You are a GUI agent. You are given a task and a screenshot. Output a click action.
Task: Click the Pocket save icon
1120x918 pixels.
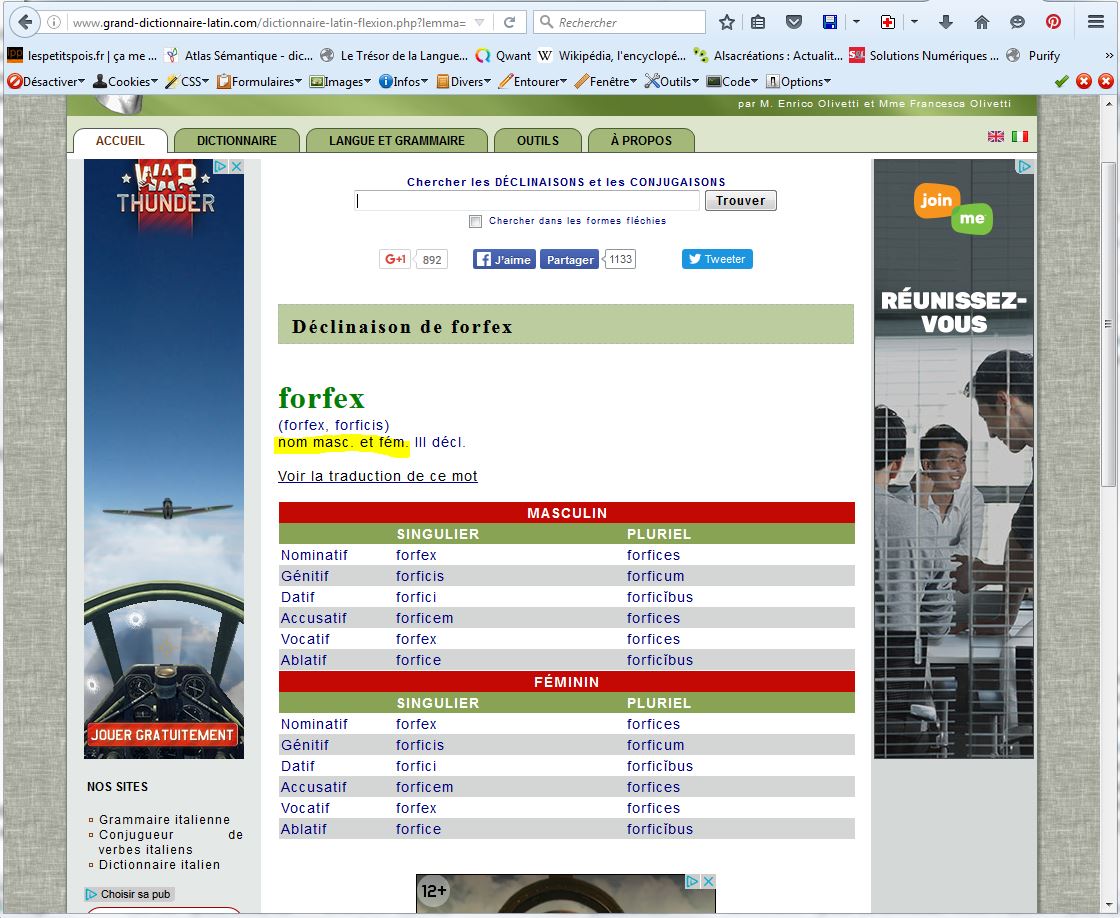click(x=794, y=22)
